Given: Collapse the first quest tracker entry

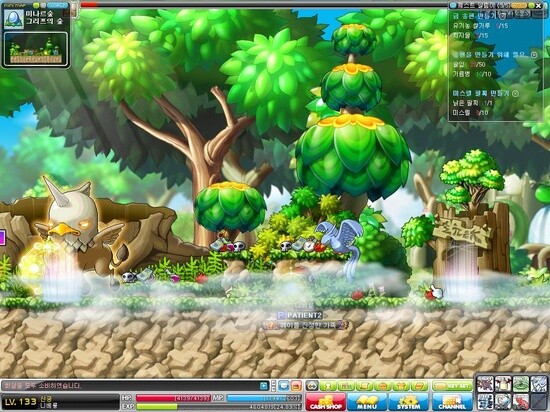Looking at the screenshot, I should (x=502, y=16).
